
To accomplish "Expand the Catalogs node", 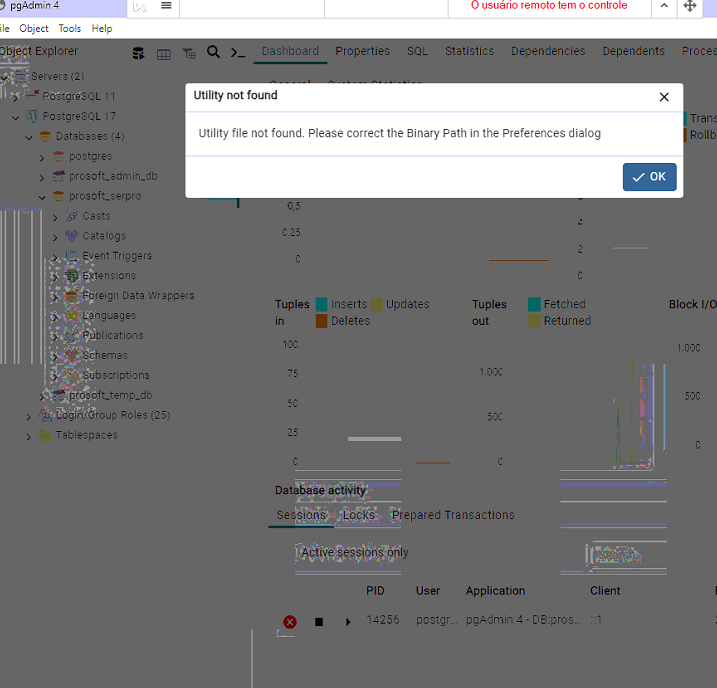I will [x=55, y=237].
